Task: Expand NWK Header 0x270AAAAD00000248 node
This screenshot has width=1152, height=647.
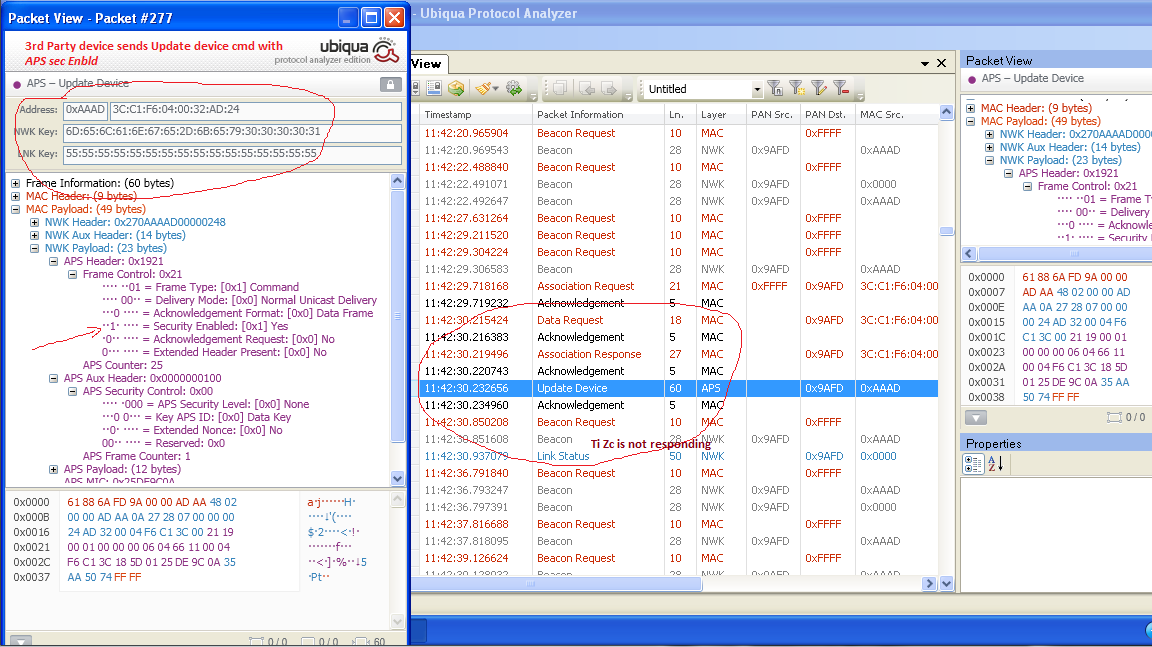Action: click(x=35, y=223)
